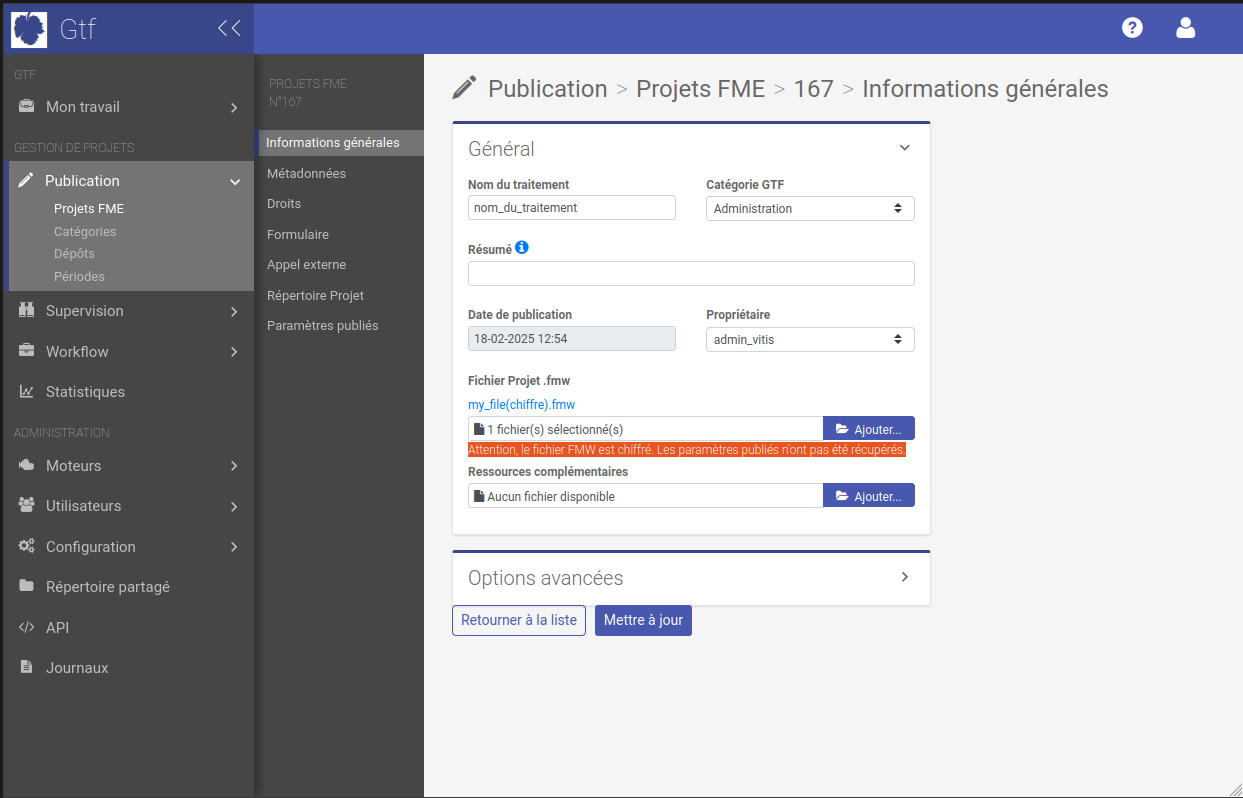Click the Moteurs engine icon
The width and height of the screenshot is (1243, 798).
coord(27,465)
